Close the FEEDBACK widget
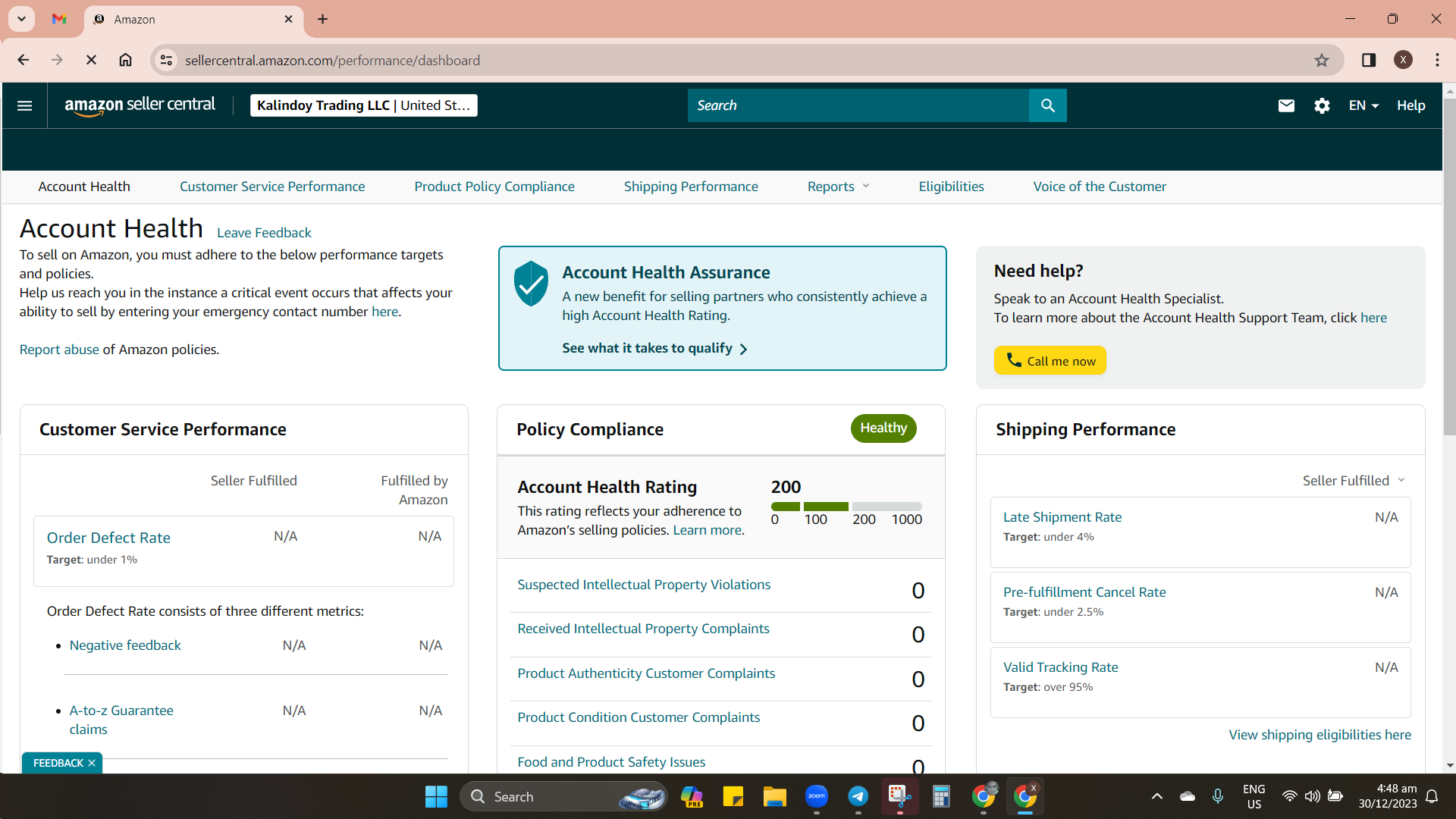The width and height of the screenshot is (1456, 819). click(92, 763)
